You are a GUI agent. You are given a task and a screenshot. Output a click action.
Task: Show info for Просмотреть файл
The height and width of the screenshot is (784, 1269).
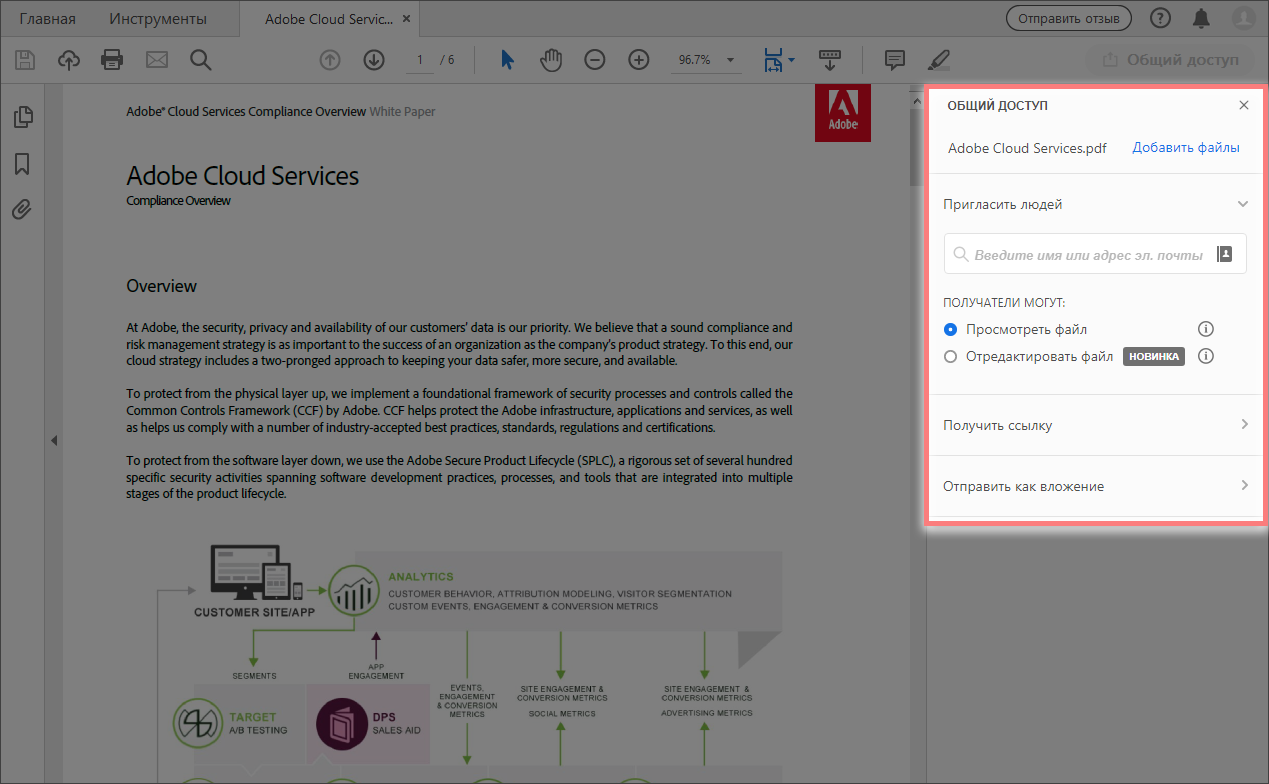tap(1206, 329)
